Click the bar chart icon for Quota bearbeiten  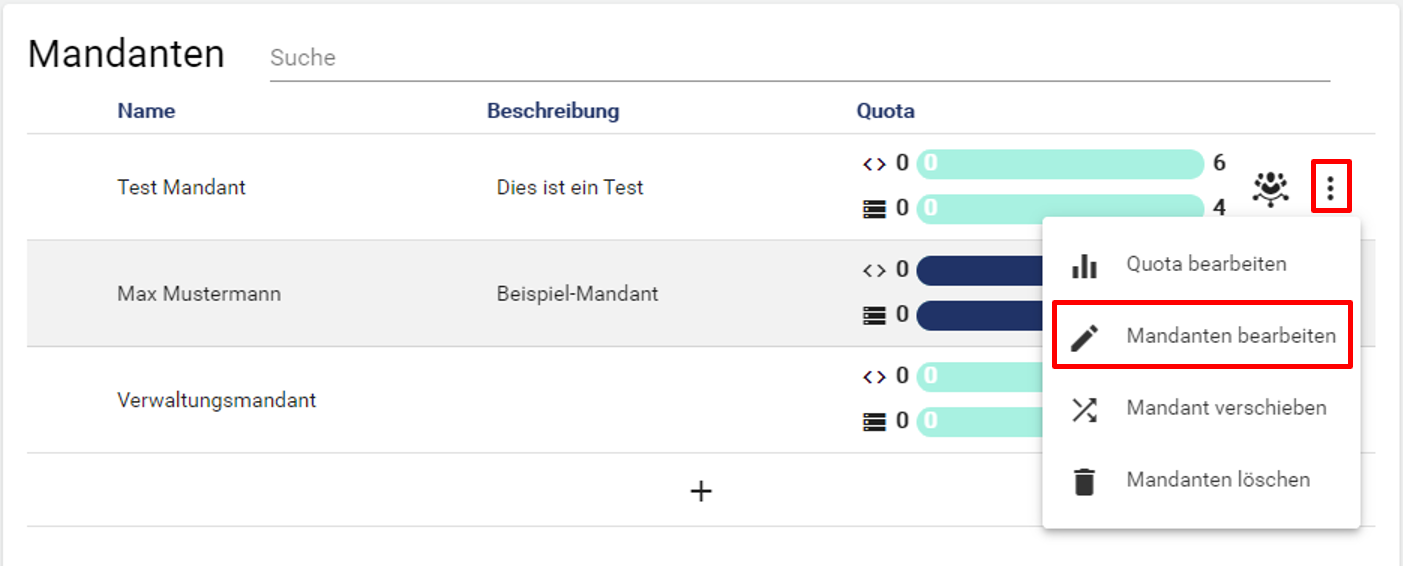(1084, 265)
